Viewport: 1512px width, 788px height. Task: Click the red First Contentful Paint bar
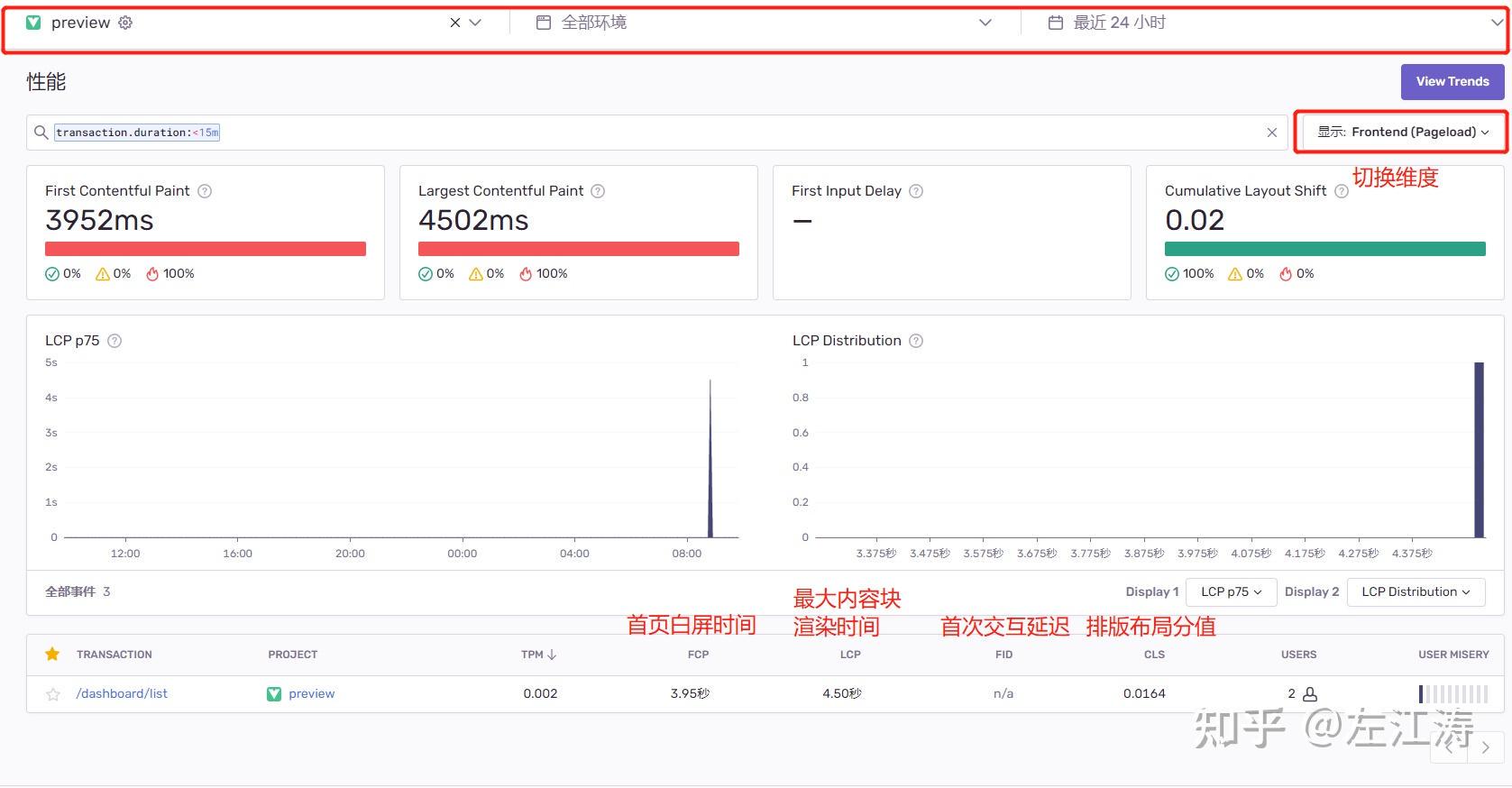pos(206,249)
